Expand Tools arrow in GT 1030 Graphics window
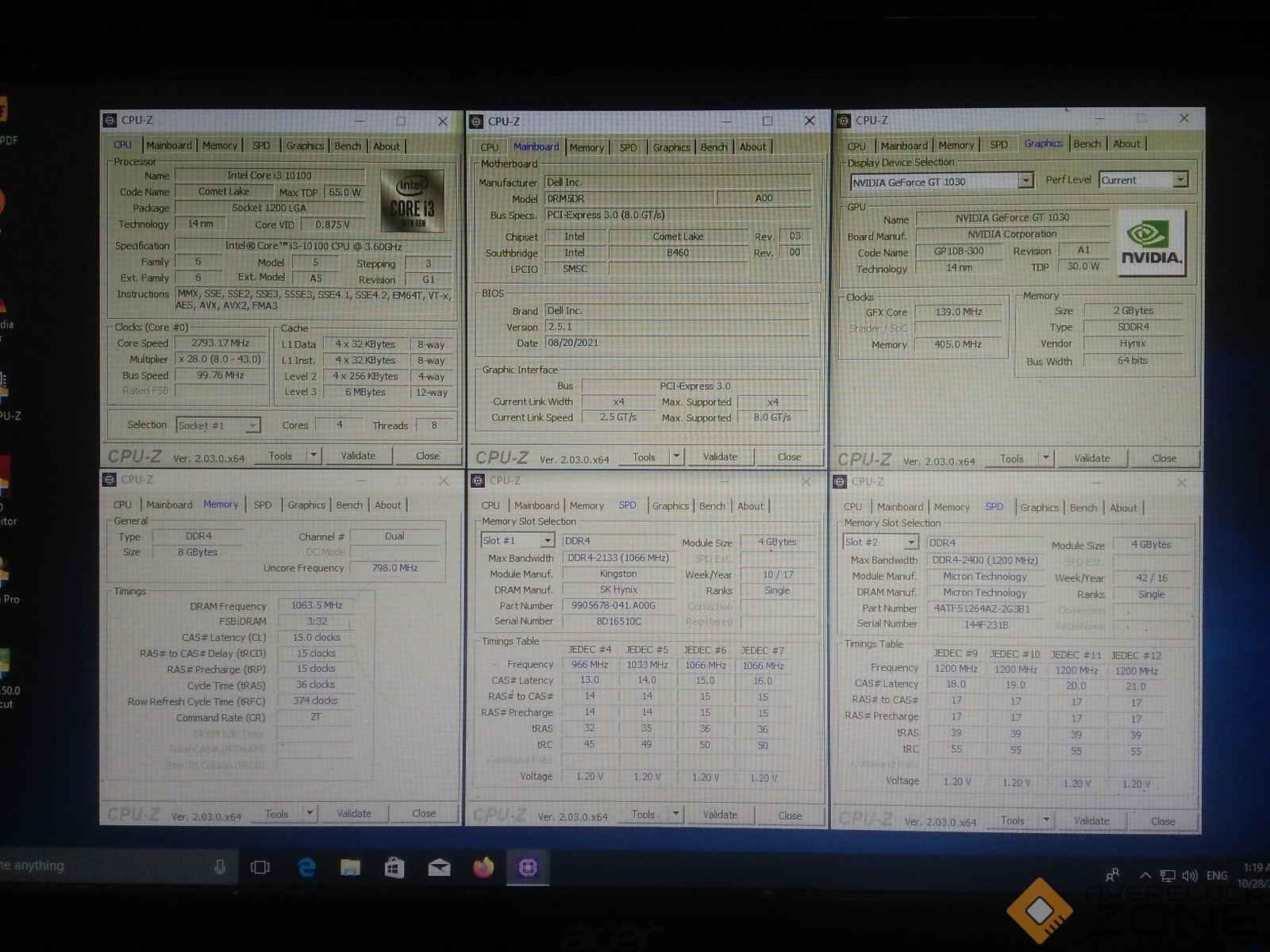1270x952 pixels. pos(1046,458)
